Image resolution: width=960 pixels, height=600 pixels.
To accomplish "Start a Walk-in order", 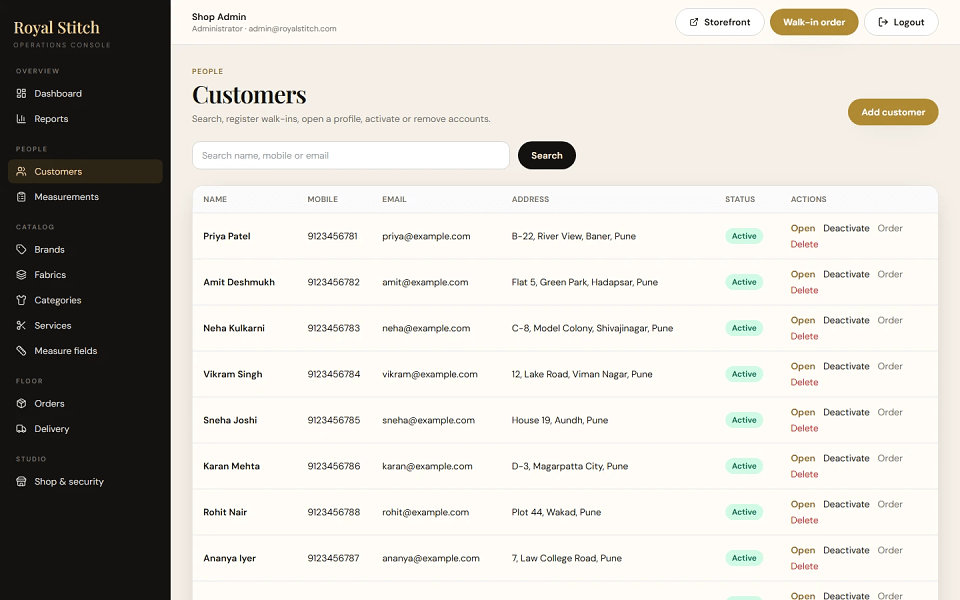I will tap(814, 22).
